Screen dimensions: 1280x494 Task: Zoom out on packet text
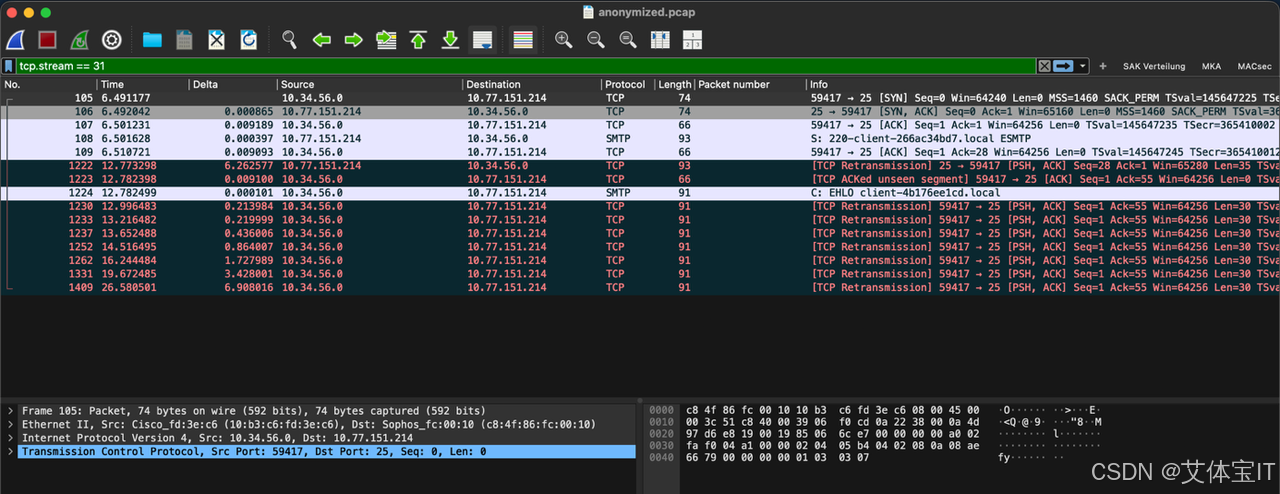pyautogui.click(x=596, y=40)
